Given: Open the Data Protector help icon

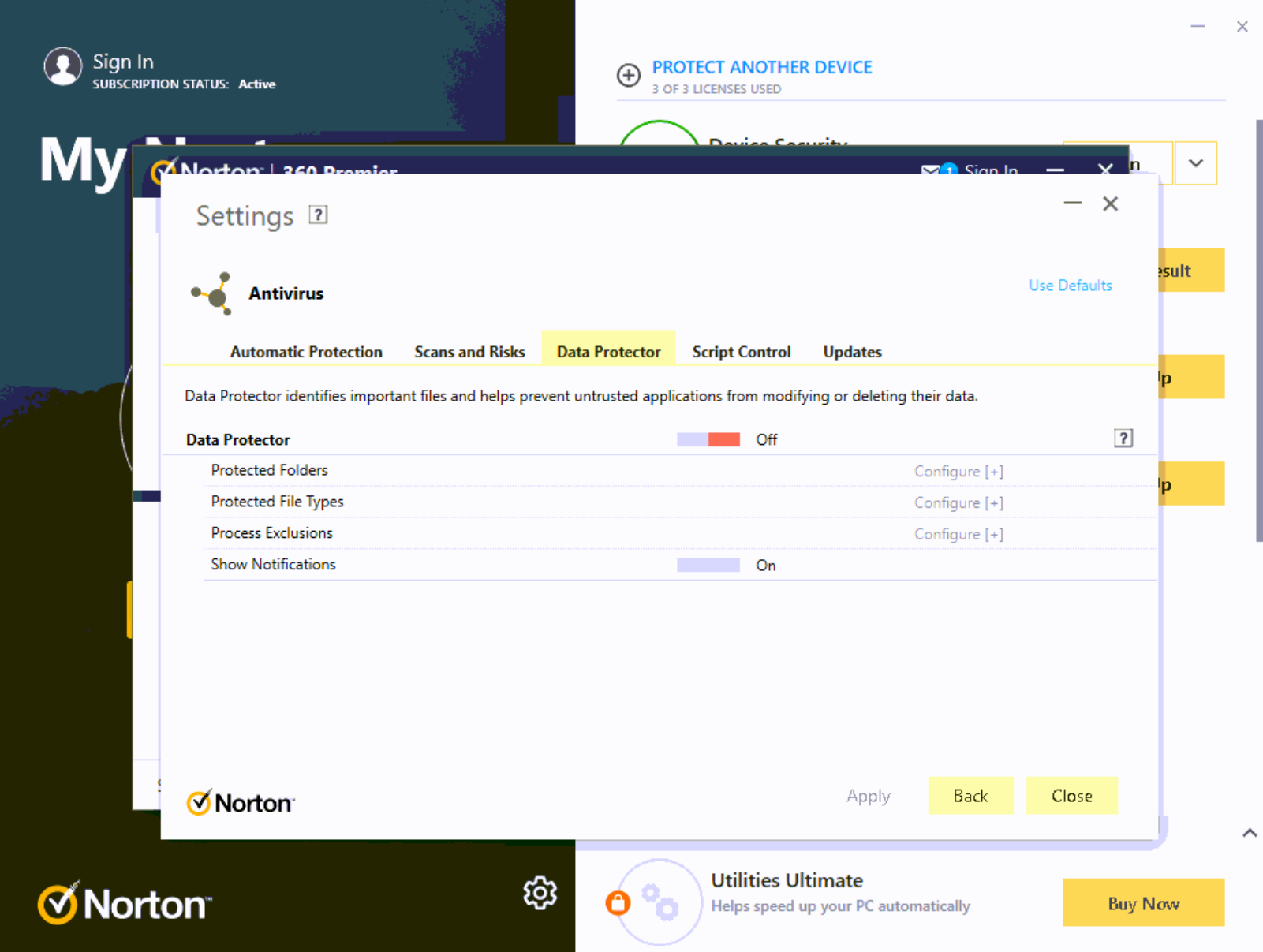Looking at the screenshot, I should [1123, 439].
